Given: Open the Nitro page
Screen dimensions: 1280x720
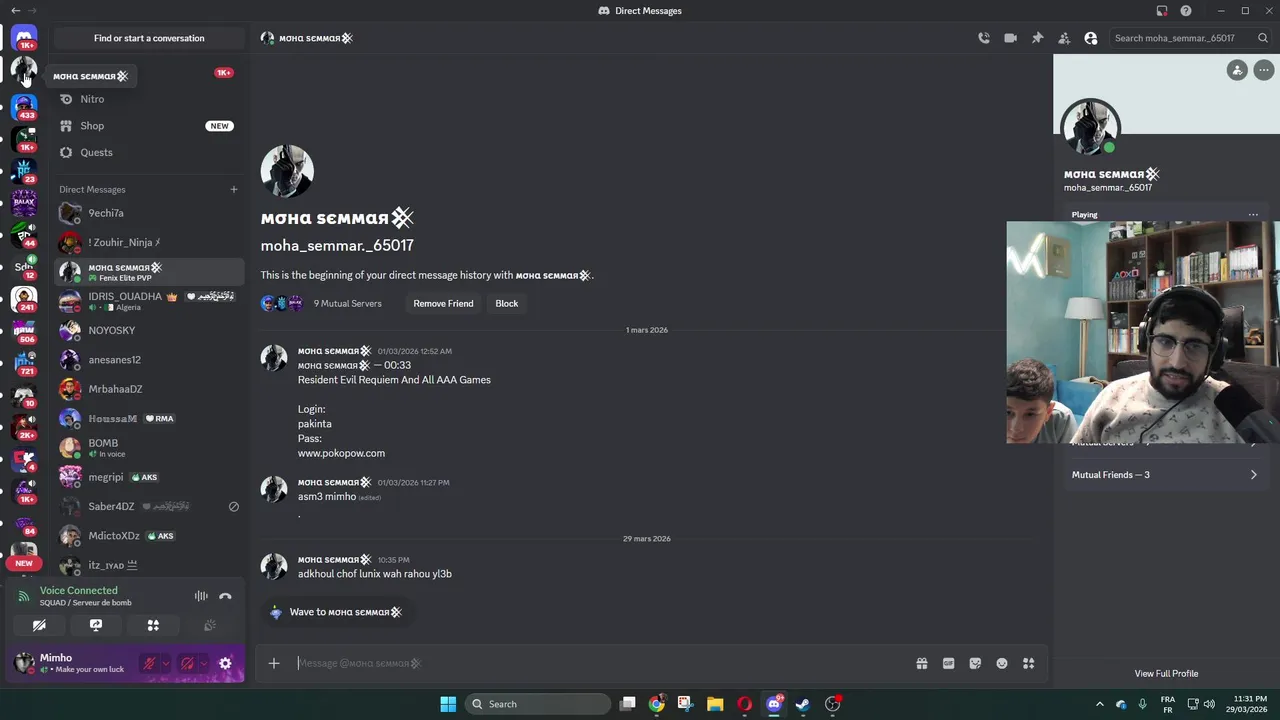Looking at the screenshot, I should coord(149,99).
